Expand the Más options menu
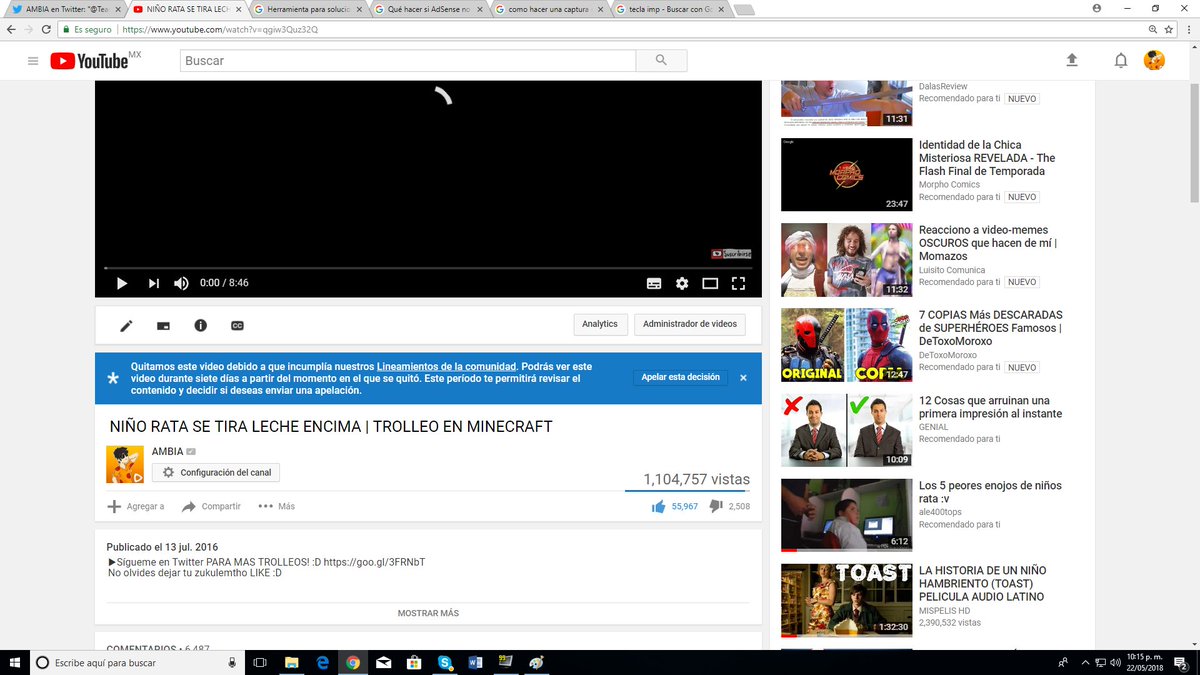1200x675 pixels. coord(277,506)
